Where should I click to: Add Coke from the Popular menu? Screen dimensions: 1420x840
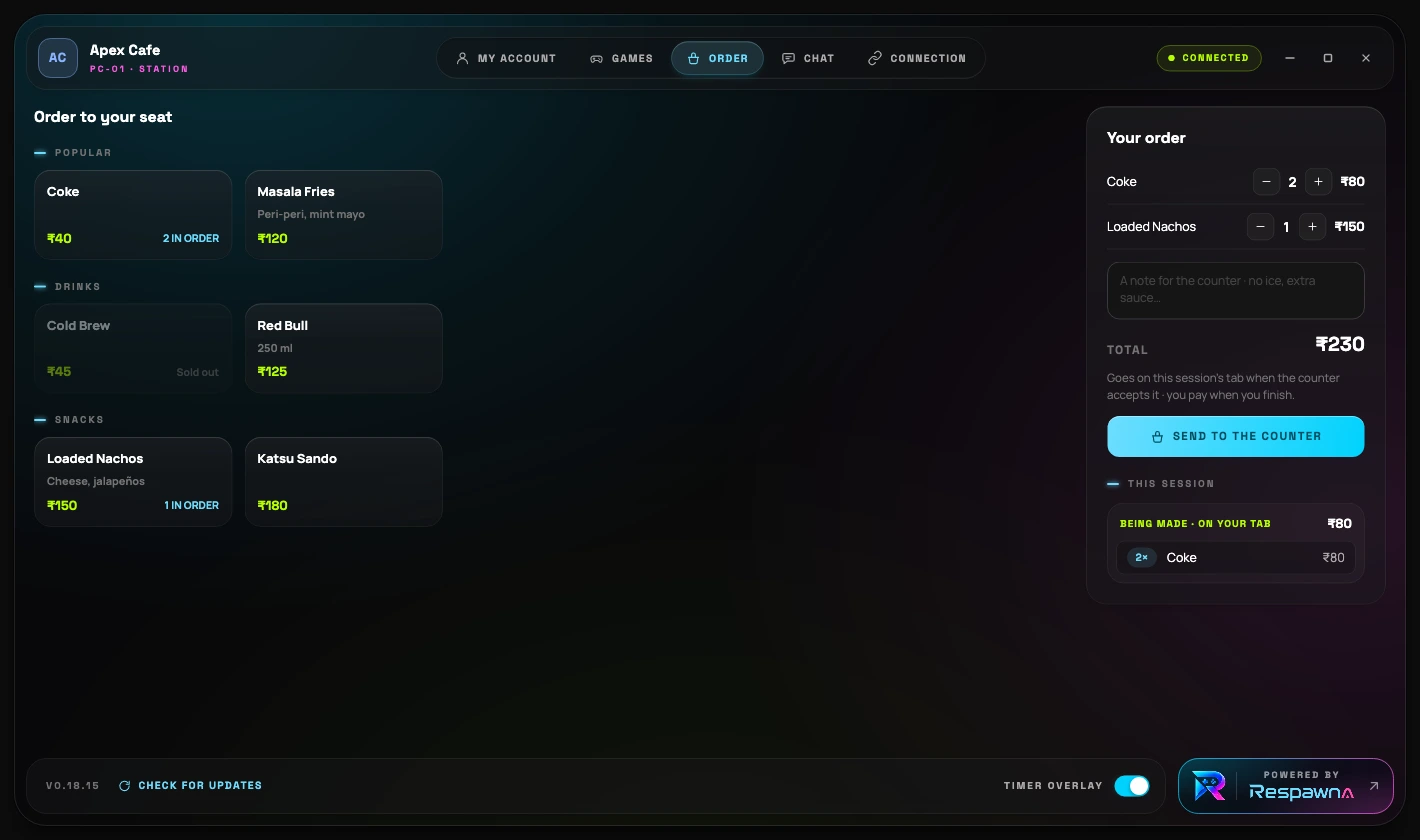coord(133,215)
